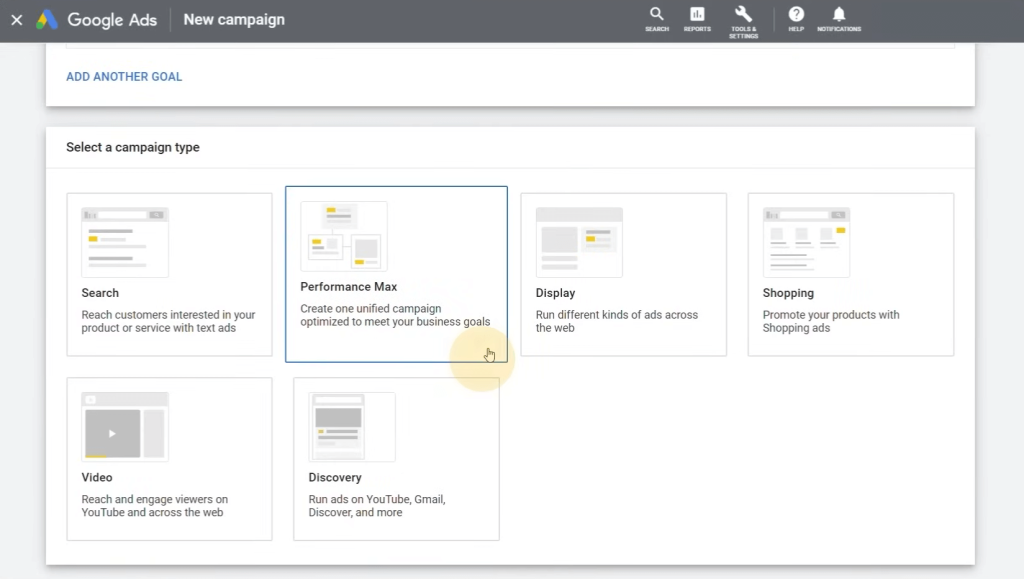Click the ADD ANOTHER GOAL link
The image size is (1024, 579).
tap(124, 77)
